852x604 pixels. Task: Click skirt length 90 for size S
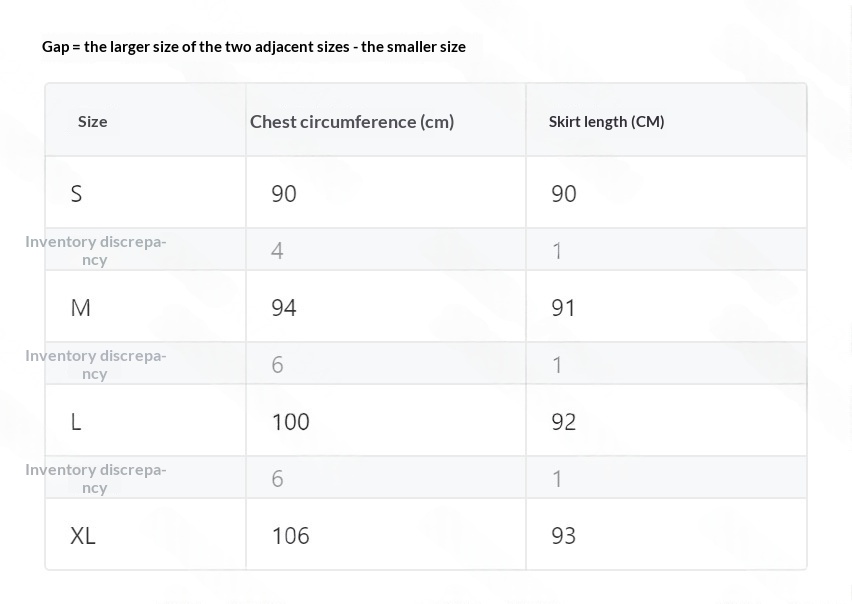pos(563,194)
